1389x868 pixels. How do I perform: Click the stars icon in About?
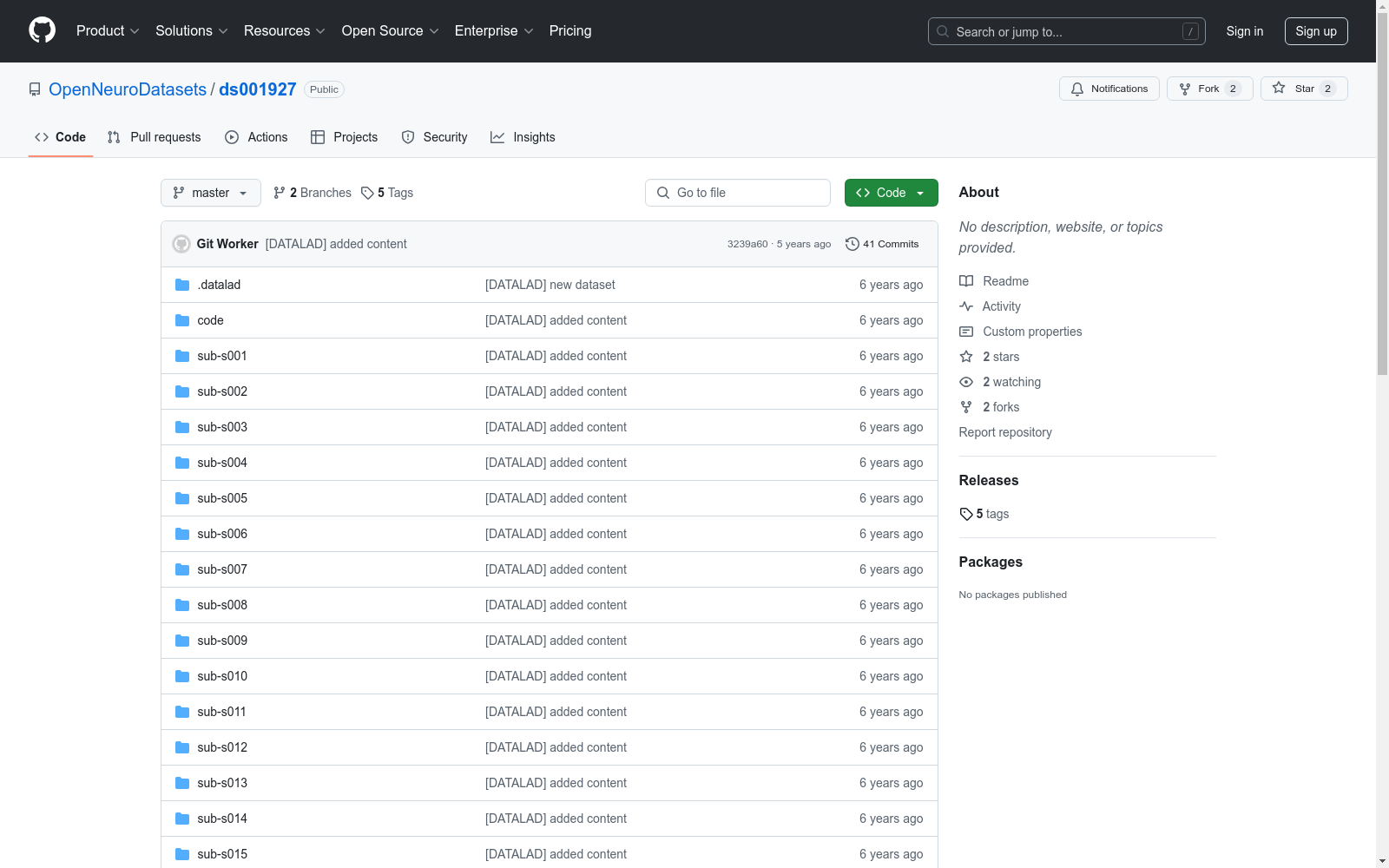(x=966, y=357)
